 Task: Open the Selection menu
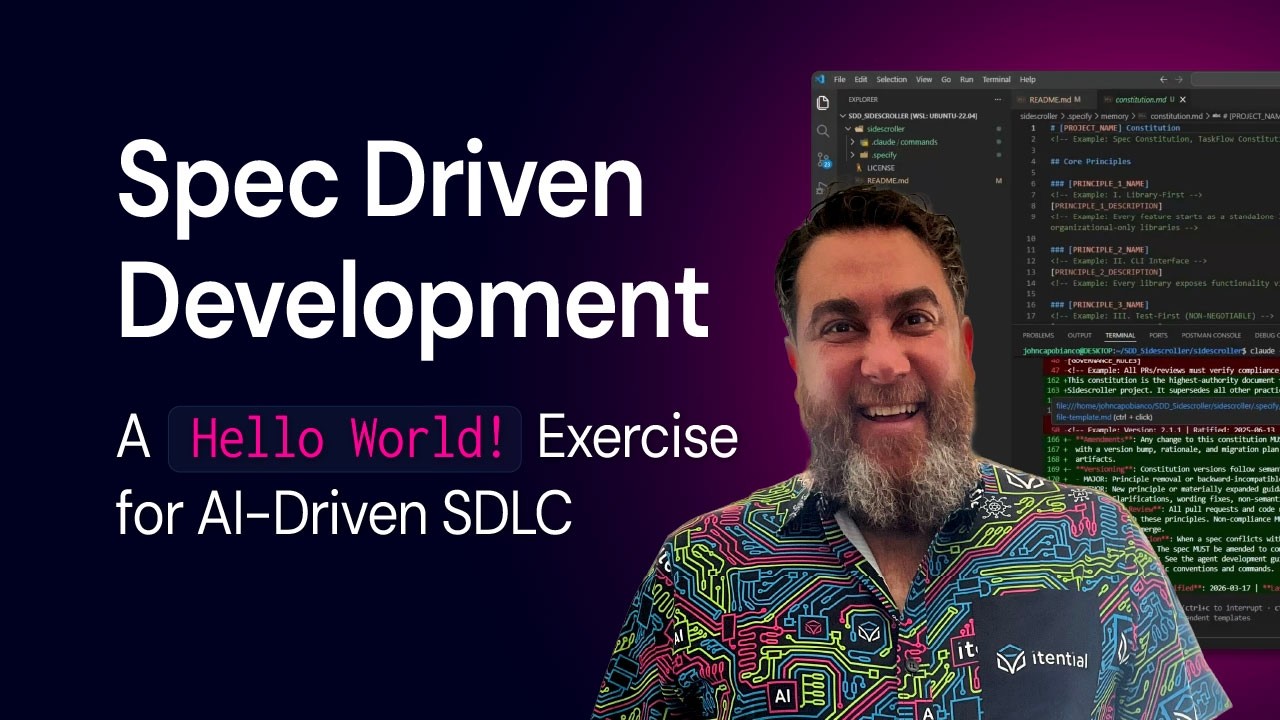point(891,79)
